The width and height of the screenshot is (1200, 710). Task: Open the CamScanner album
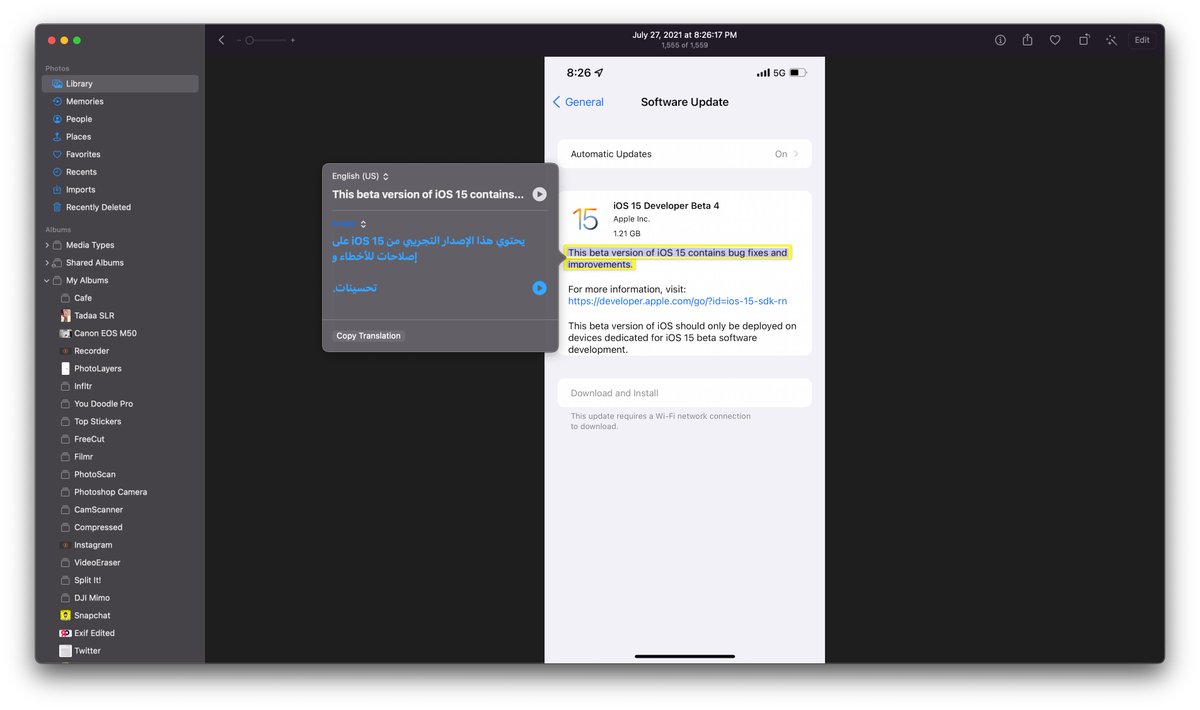(120, 510)
